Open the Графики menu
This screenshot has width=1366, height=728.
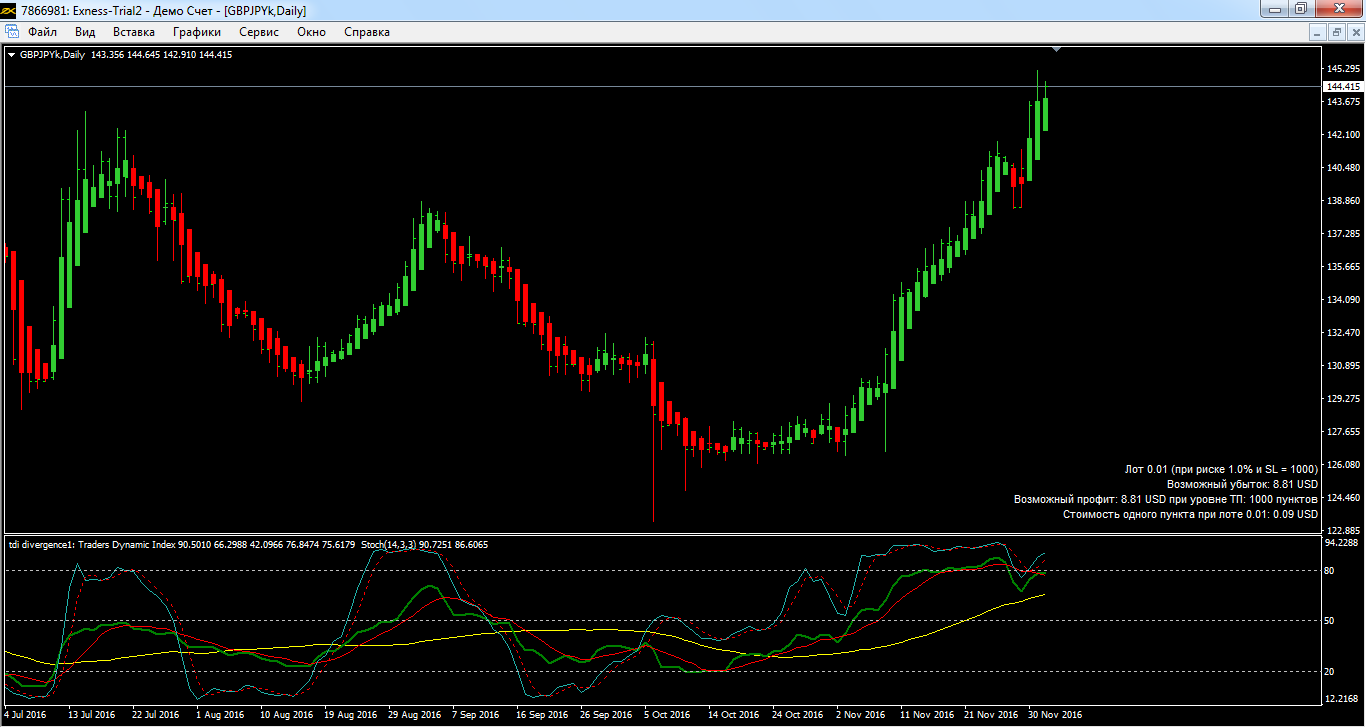[196, 32]
